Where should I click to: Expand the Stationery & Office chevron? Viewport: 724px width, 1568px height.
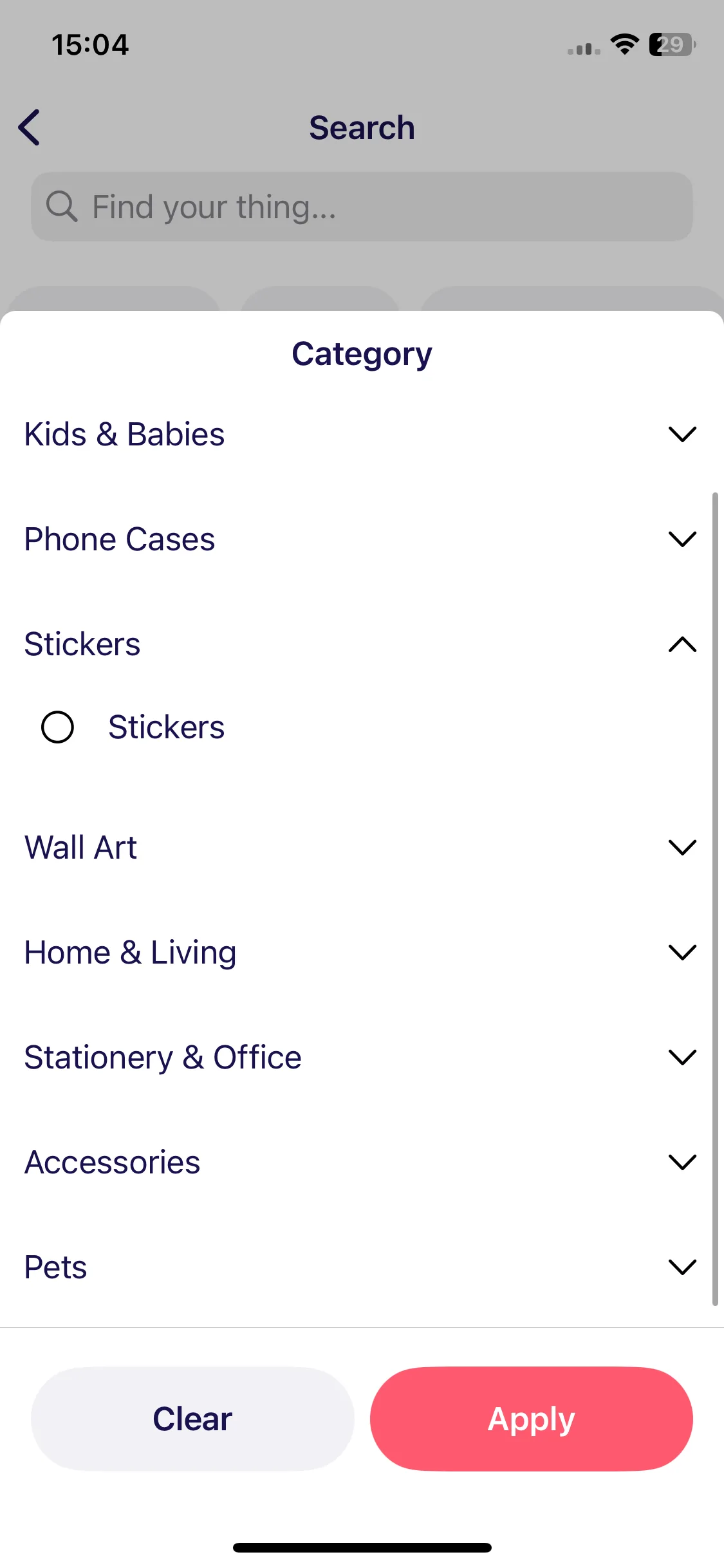[x=682, y=1058]
